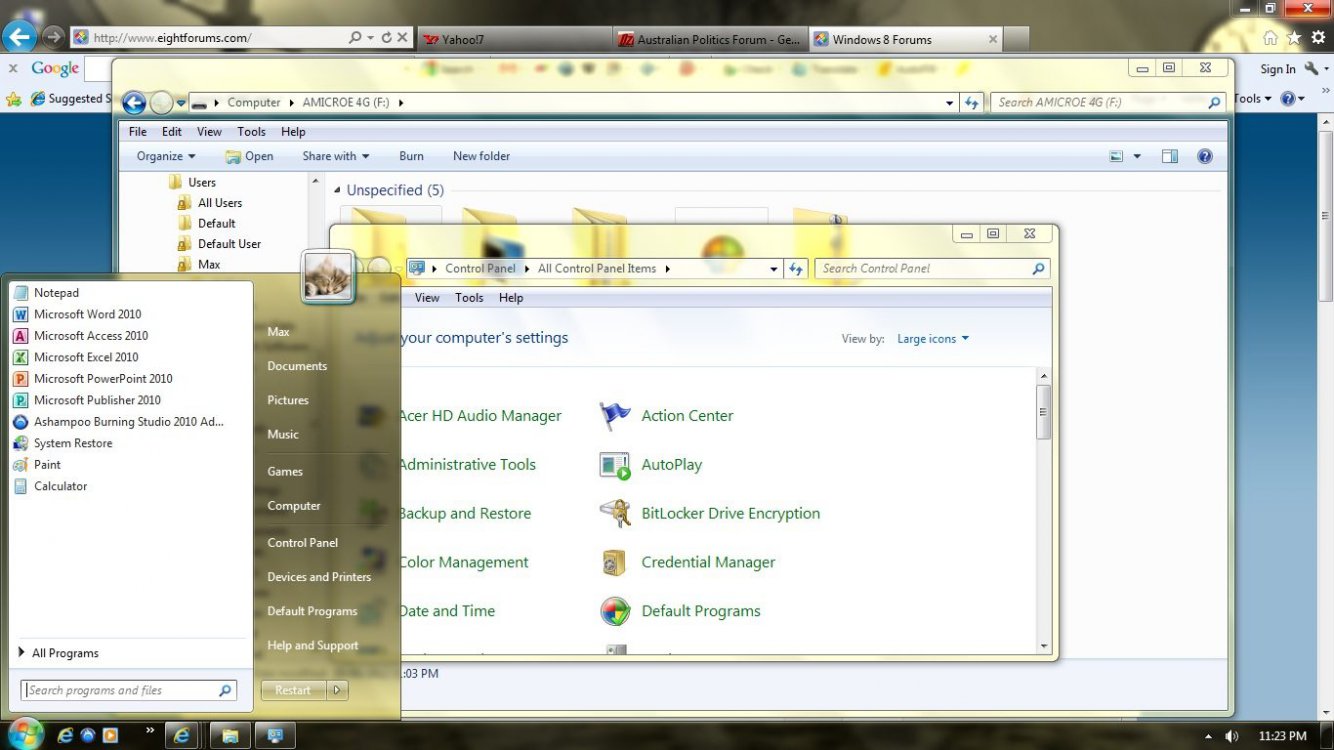The height and width of the screenshot is (750, 1334).
Task: Open Administrative Tools in Control Panel
Action: 466,465
